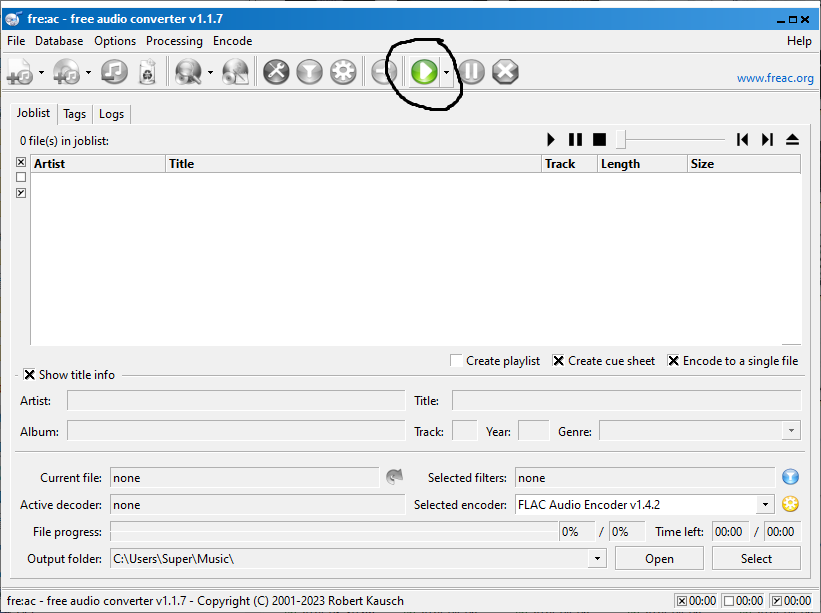Clear the joblist using the trash icon
Image resolution: width=821 pixels, height=613 pixels.
[x=148, y=72]
